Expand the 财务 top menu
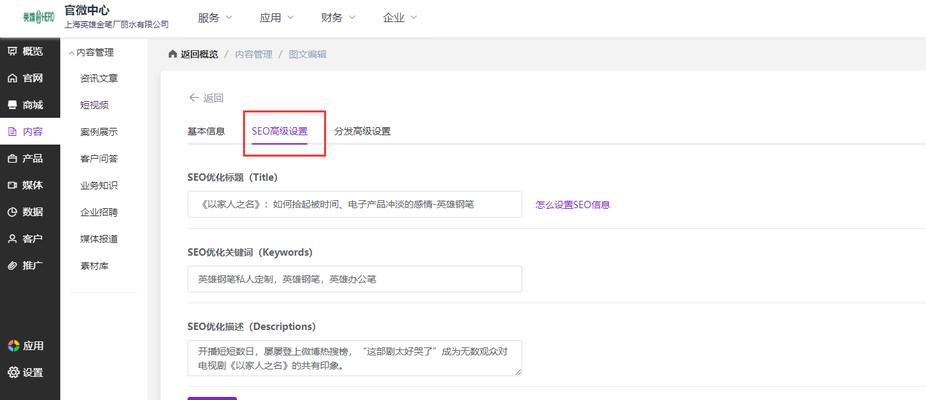The image size is (926, 400). point(338,18)
